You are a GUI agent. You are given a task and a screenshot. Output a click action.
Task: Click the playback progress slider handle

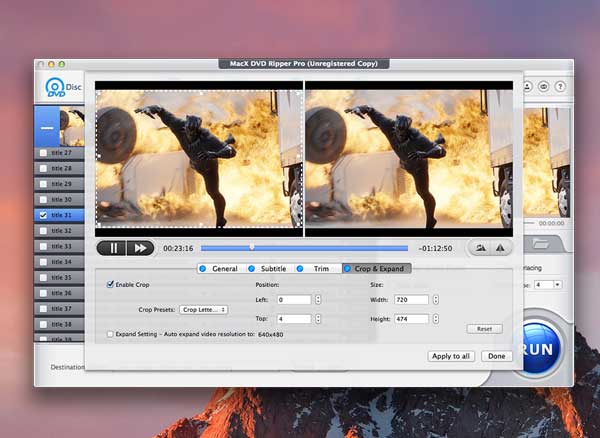pos(252,247)
